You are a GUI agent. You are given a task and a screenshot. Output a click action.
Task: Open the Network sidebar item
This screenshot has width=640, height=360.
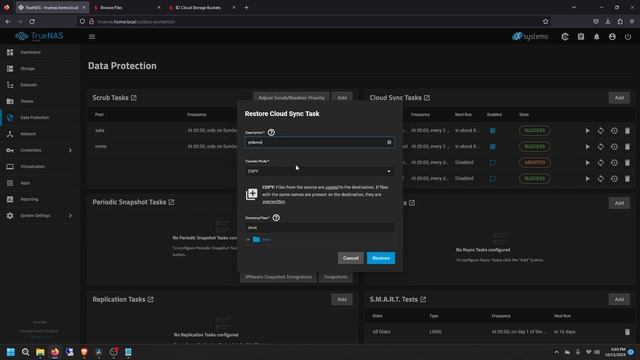point(28,134)
